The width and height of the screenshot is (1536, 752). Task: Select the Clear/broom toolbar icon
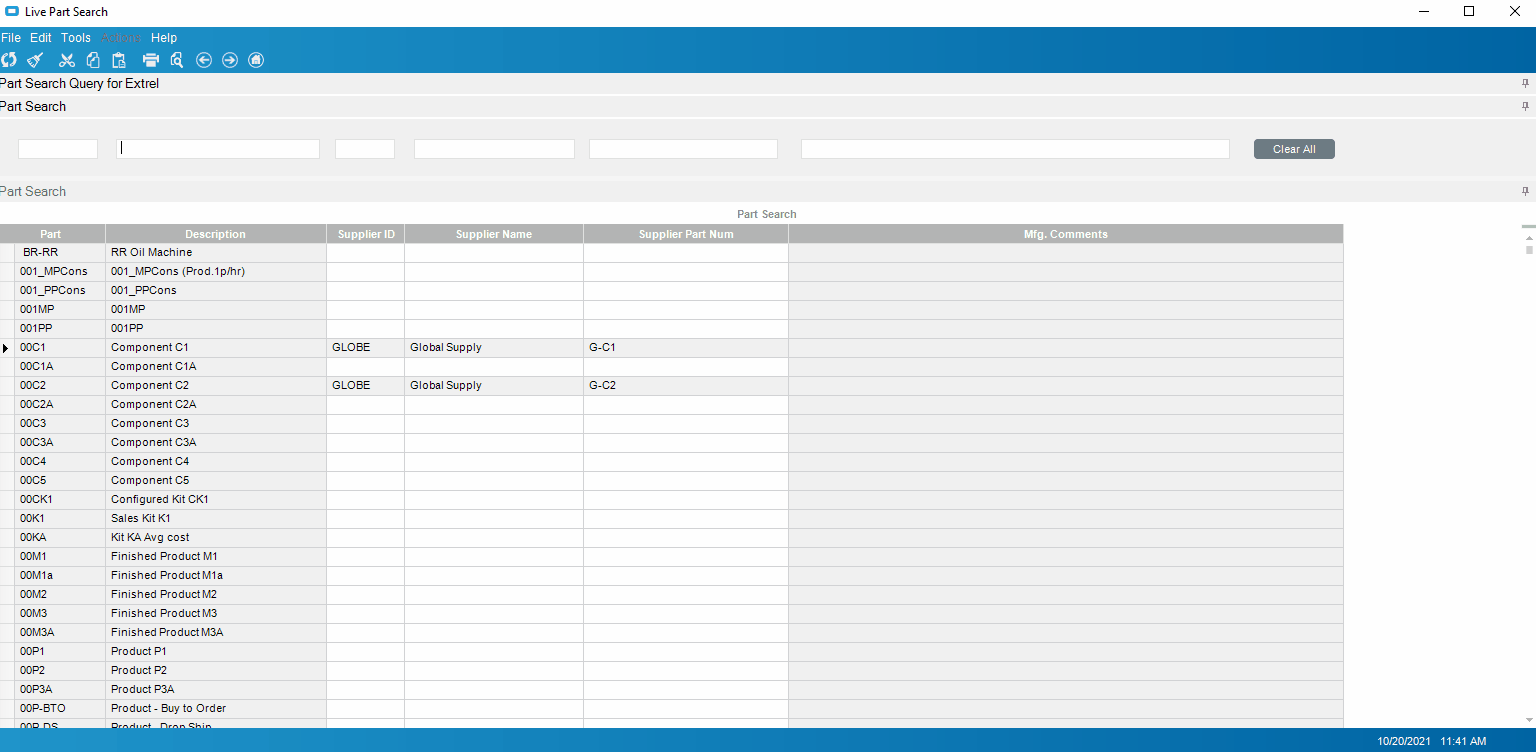pos(35,60)
